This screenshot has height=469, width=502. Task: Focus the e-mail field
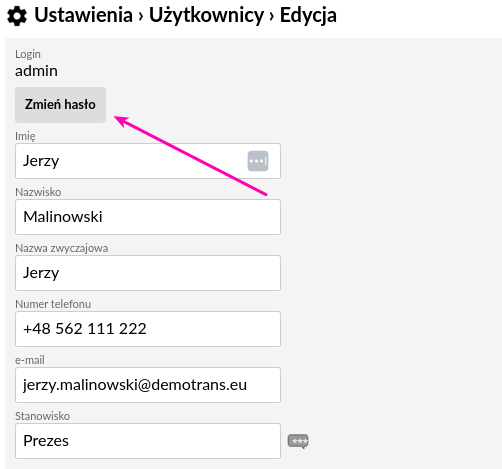point(148,385)
